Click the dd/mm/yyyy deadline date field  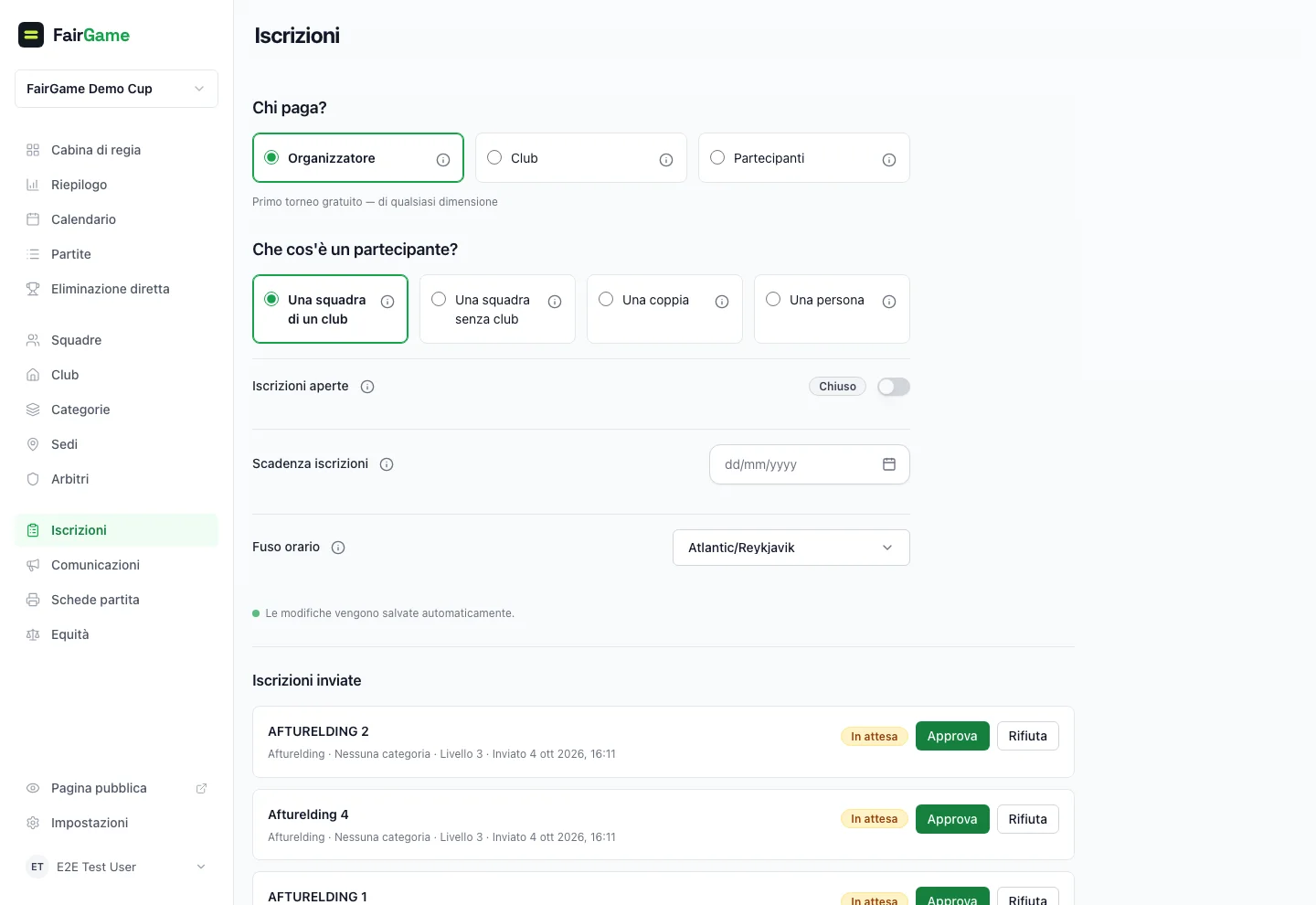(810, 464)
